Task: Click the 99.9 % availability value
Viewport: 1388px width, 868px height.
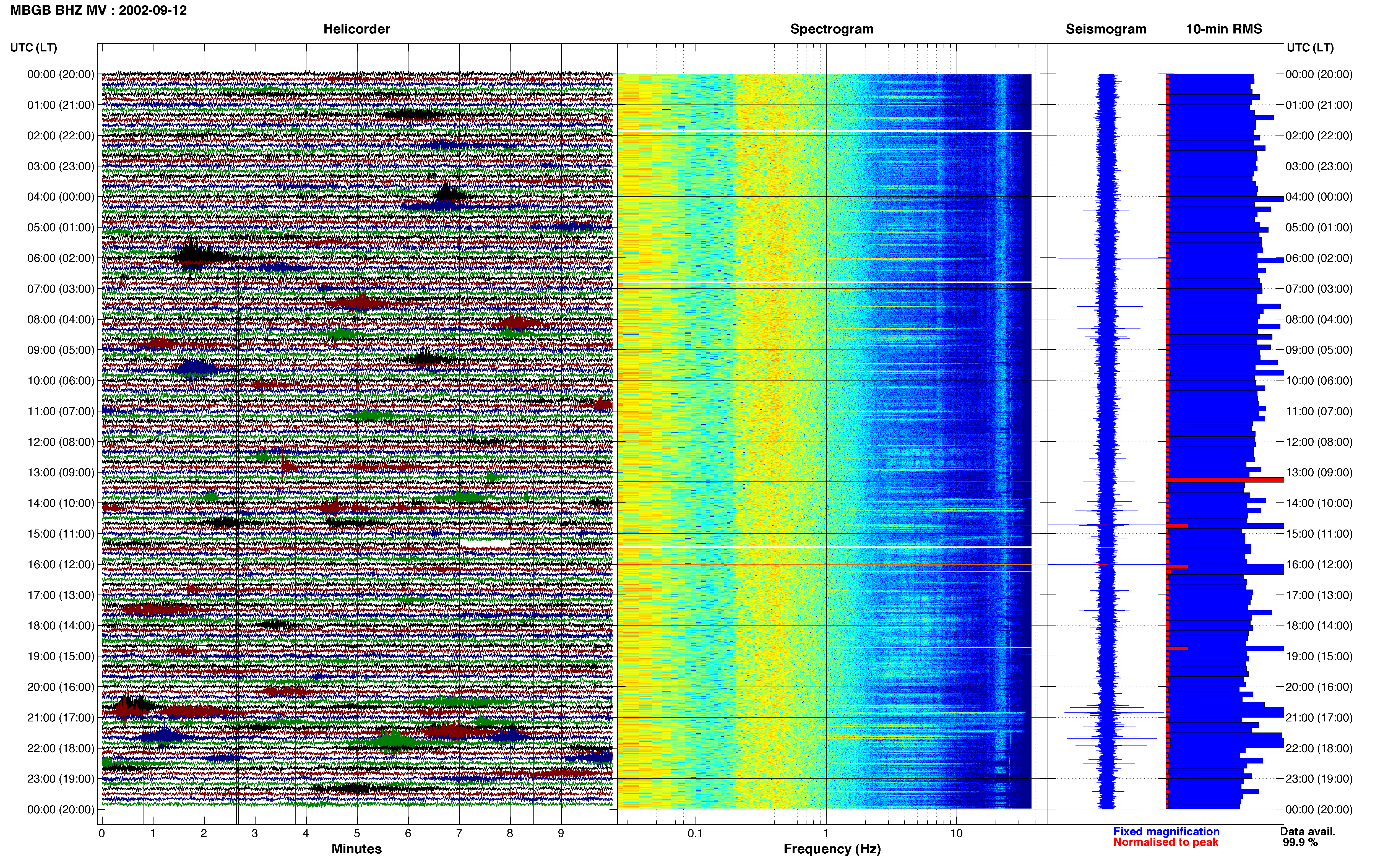Action: click(x=1300, y=842)
